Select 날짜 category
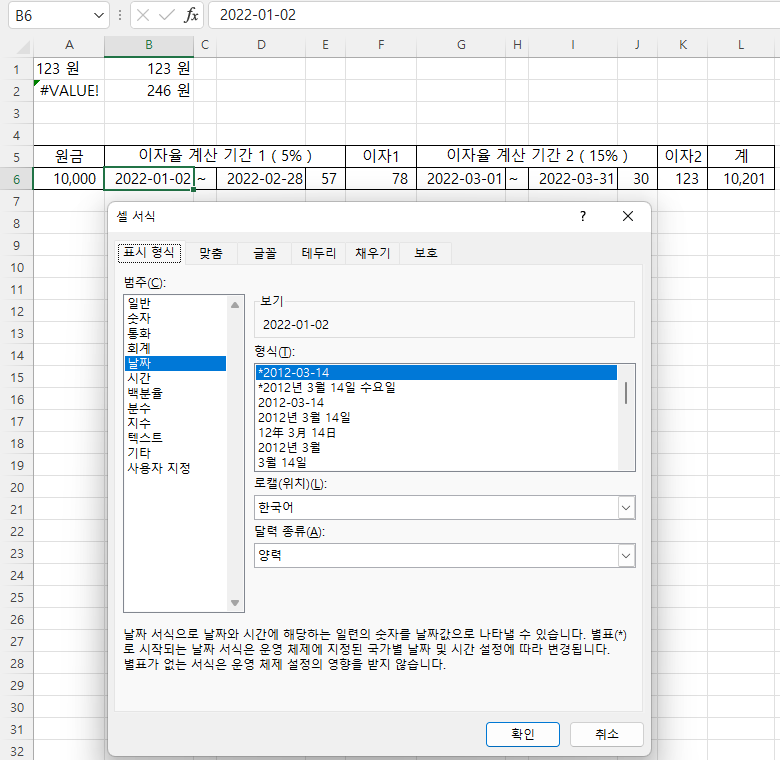Viewport: 780px width, 760px height. click(x=176, y=363)
